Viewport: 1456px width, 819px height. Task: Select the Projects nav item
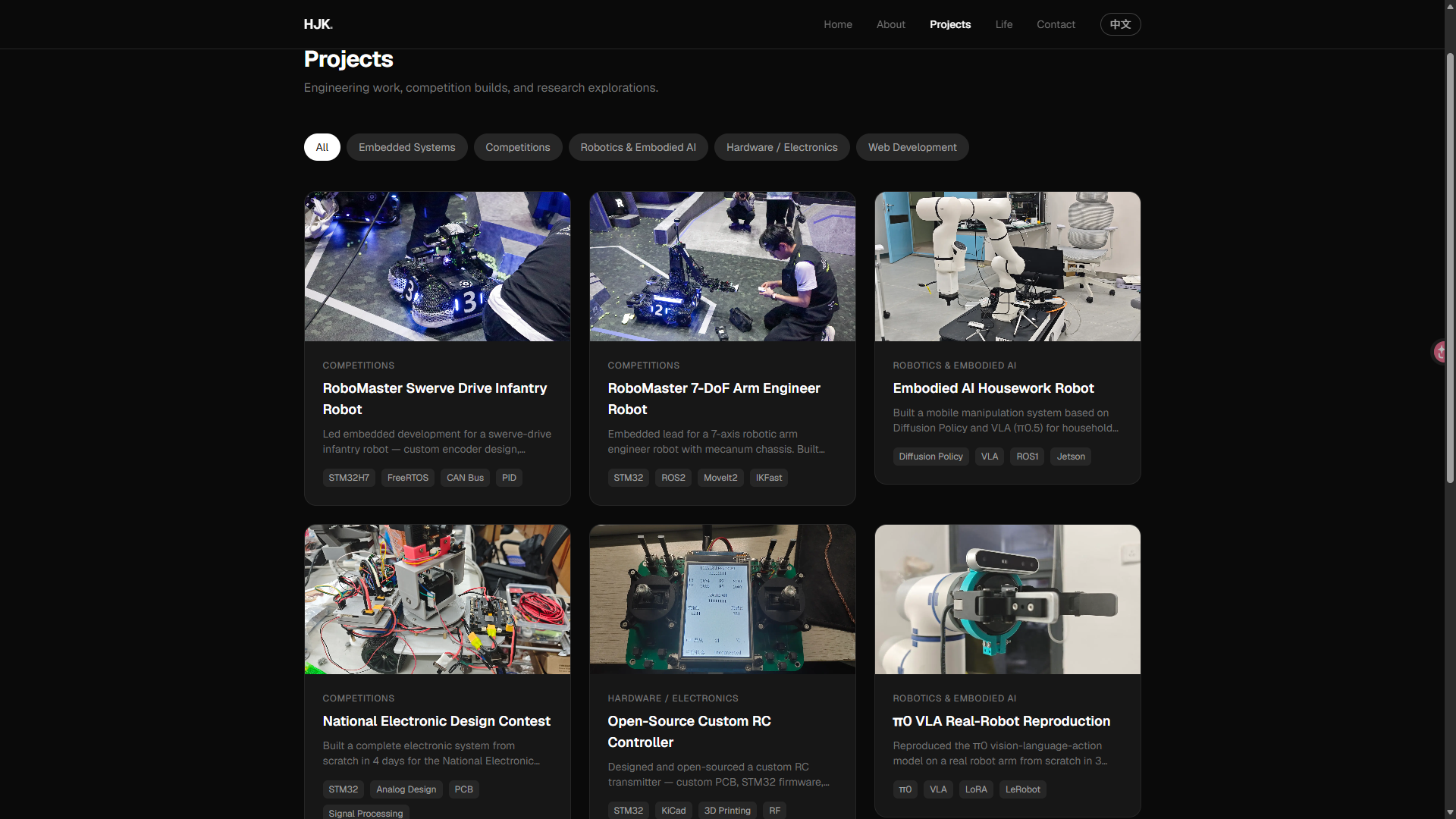click(950, 24)
